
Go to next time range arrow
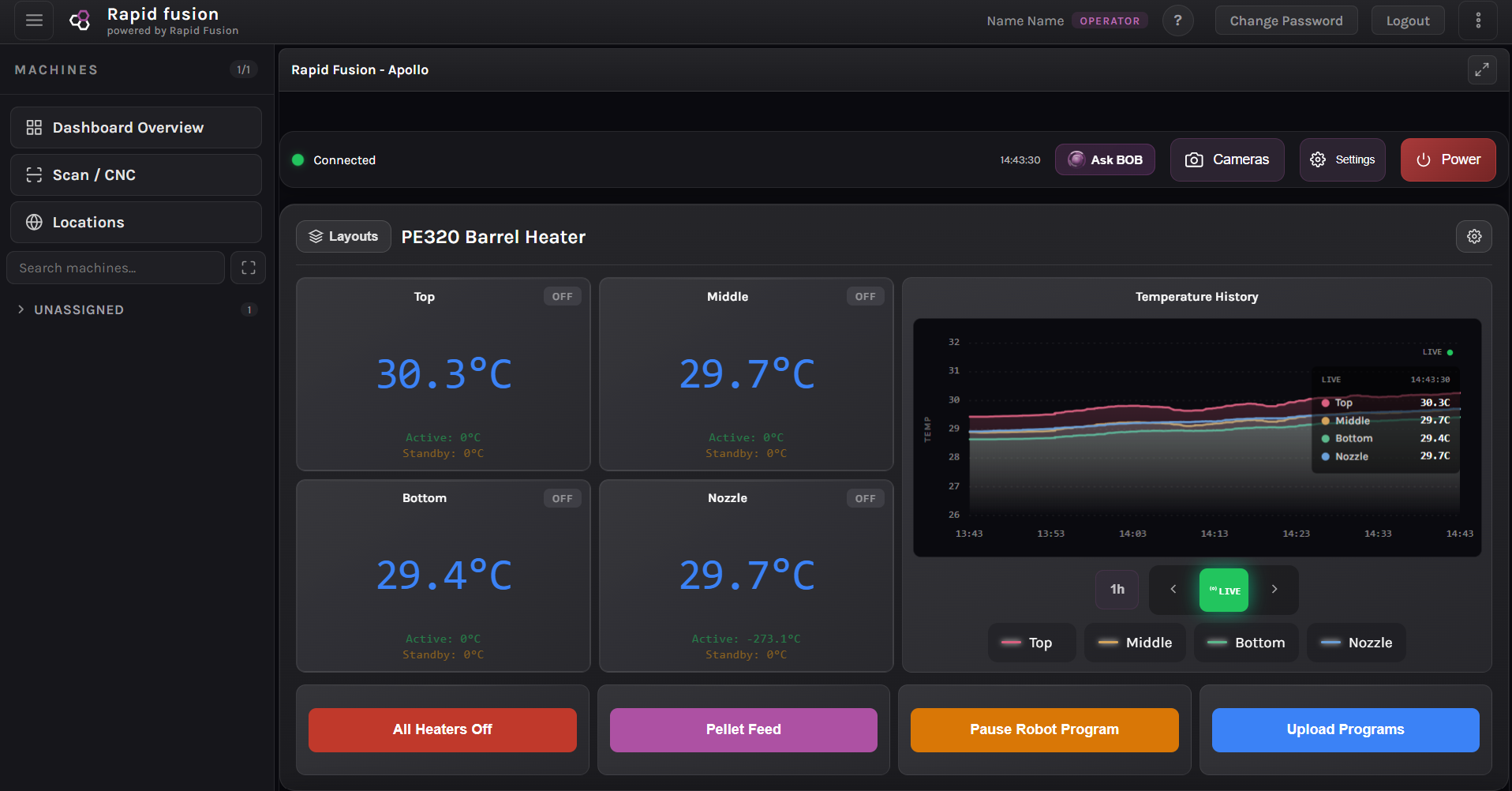(x=1274, y=589)
